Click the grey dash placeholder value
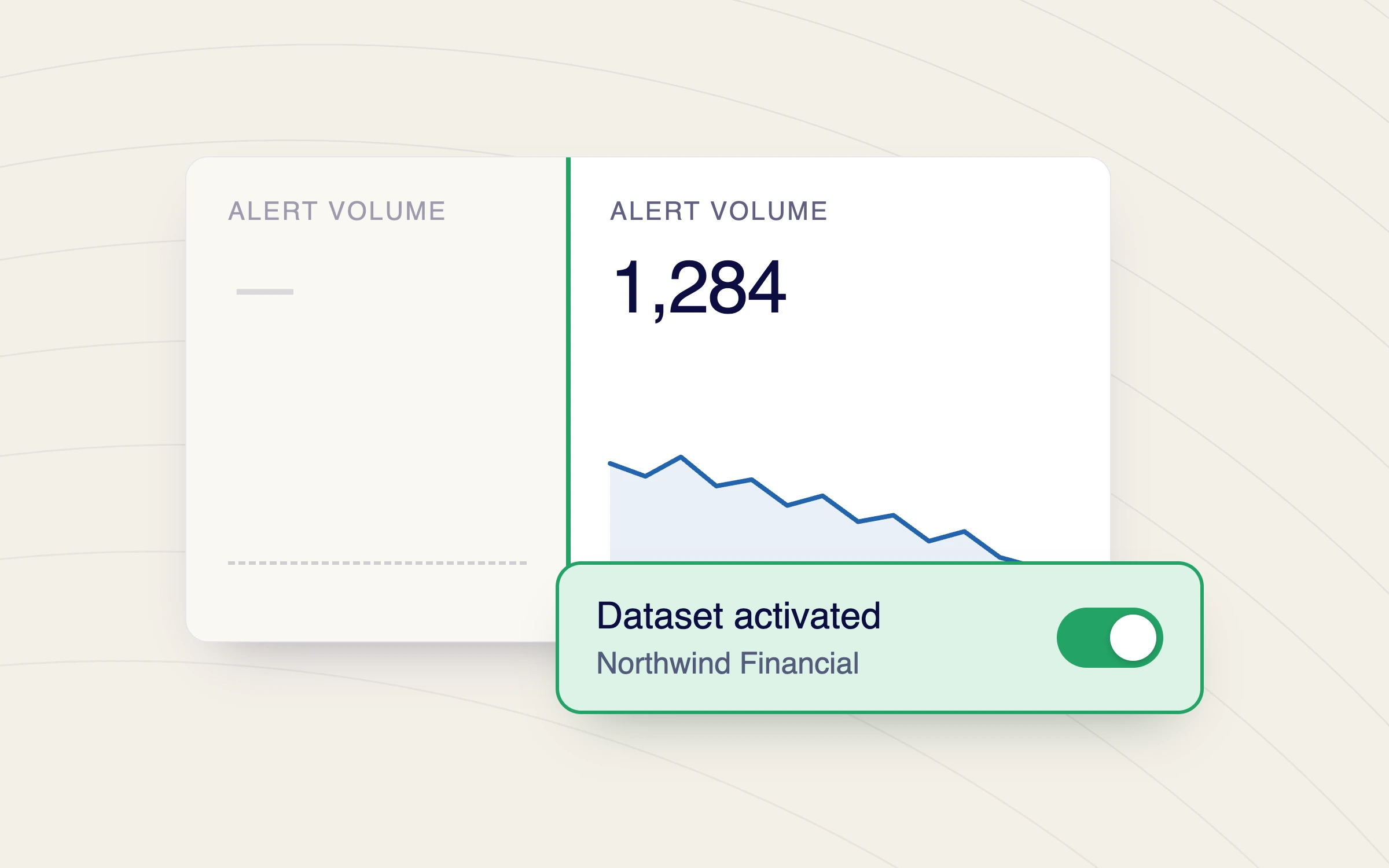Viewport: 1389px width, 868px height. tap(265, 292)
